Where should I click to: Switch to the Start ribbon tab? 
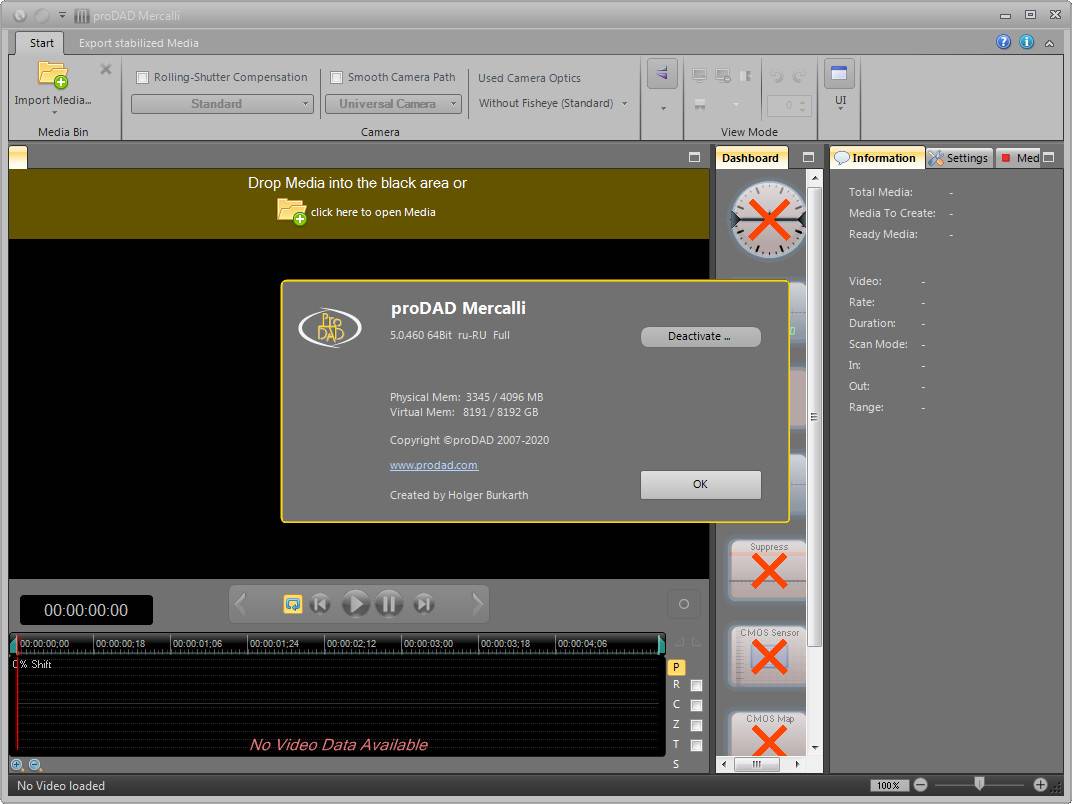[x=41, y=43]
